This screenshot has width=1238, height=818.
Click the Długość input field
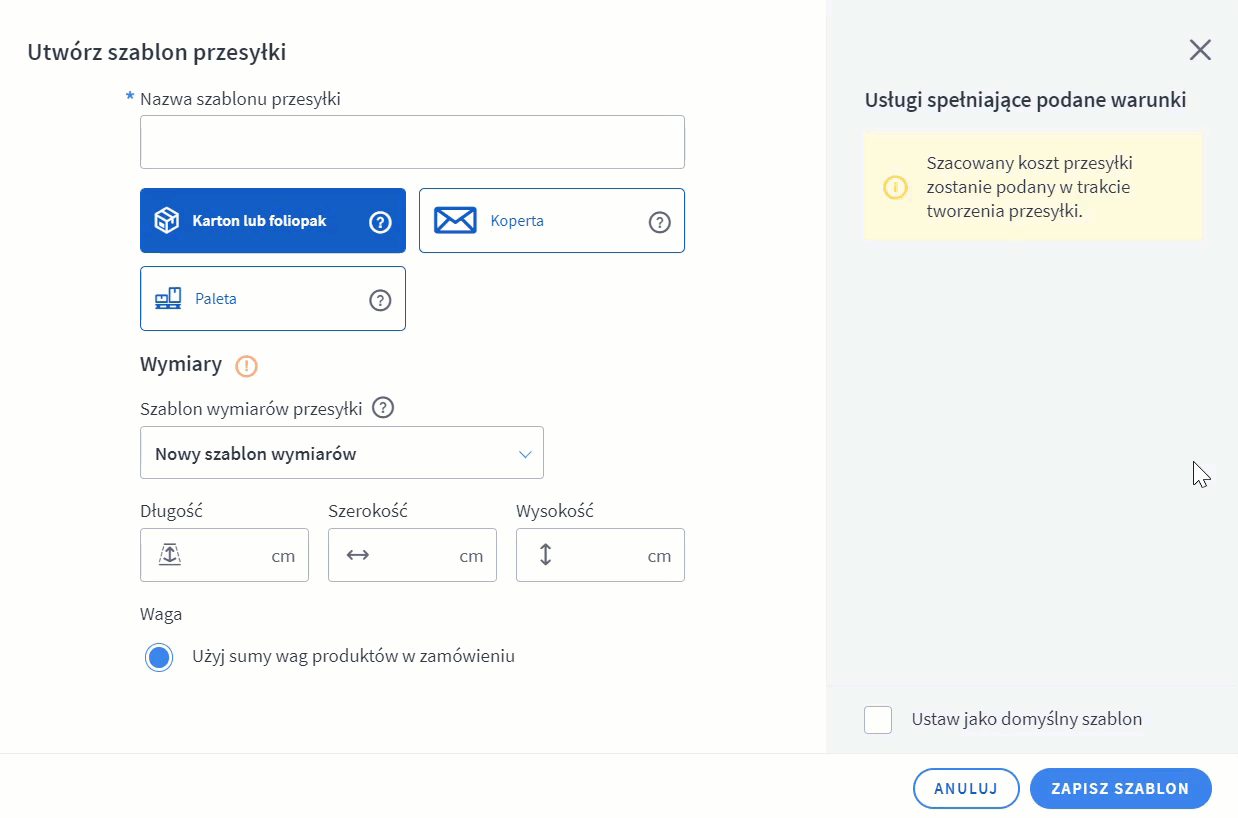225,555
